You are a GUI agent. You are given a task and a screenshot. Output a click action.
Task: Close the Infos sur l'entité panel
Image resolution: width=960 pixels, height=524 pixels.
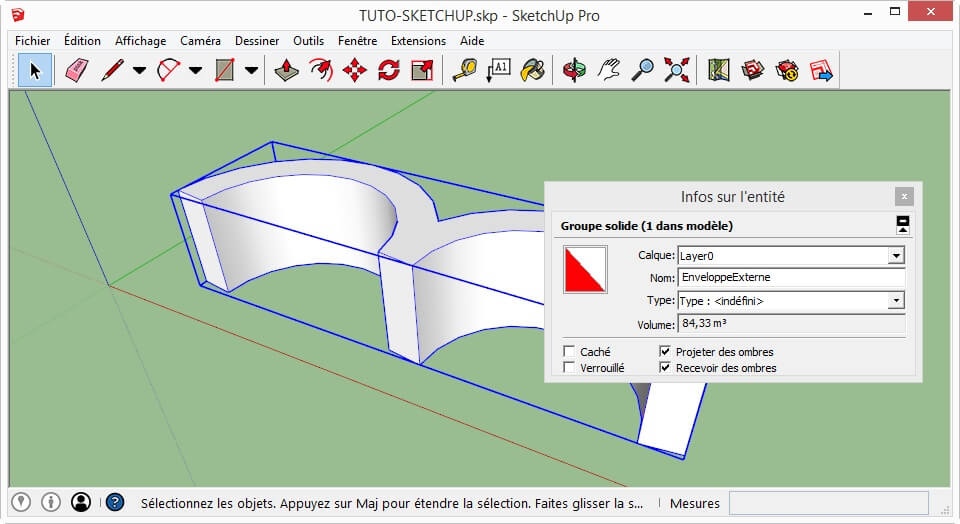(x=904, y=196)
